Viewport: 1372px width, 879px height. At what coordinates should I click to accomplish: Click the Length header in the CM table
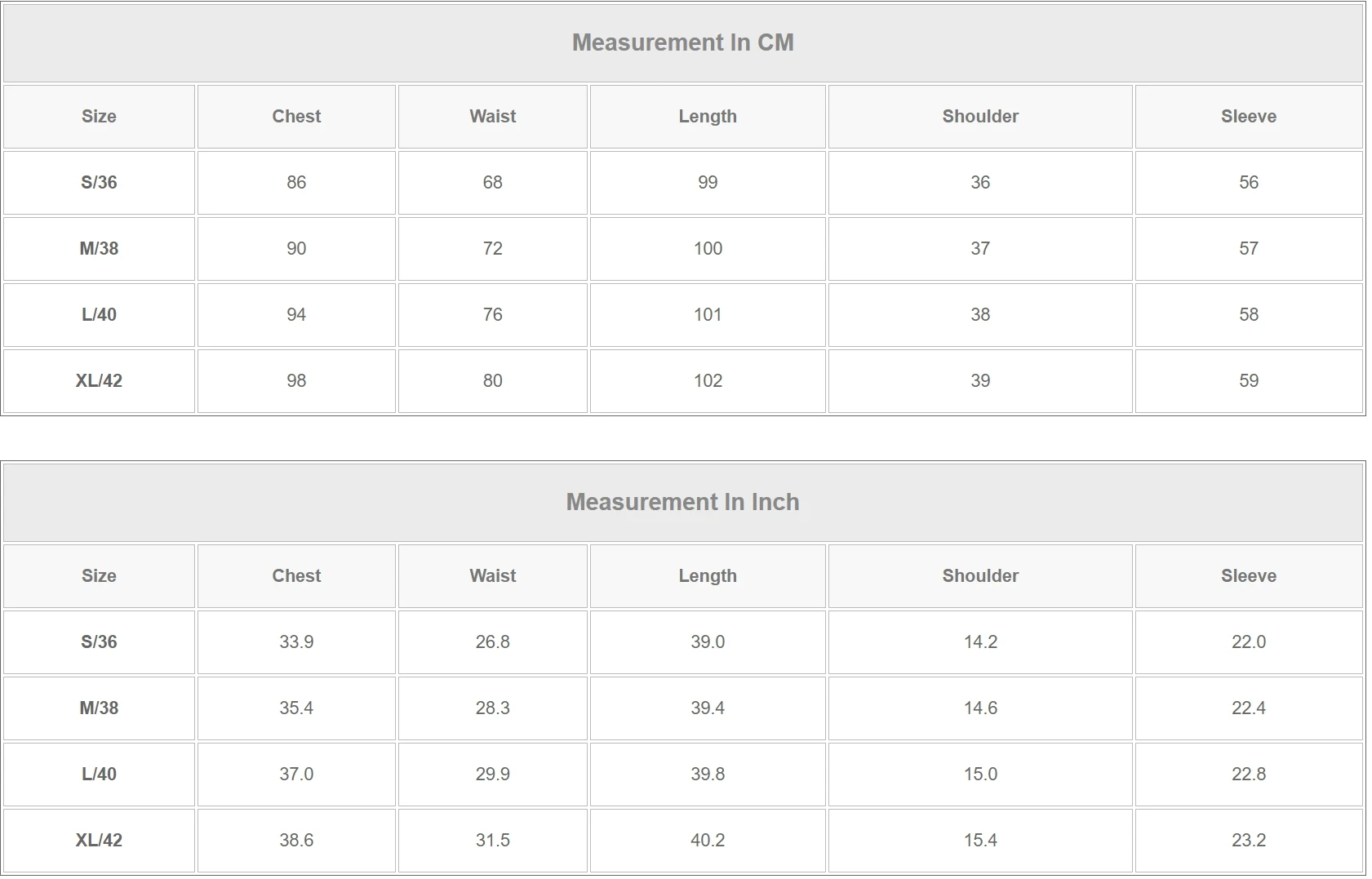(708, 117)
